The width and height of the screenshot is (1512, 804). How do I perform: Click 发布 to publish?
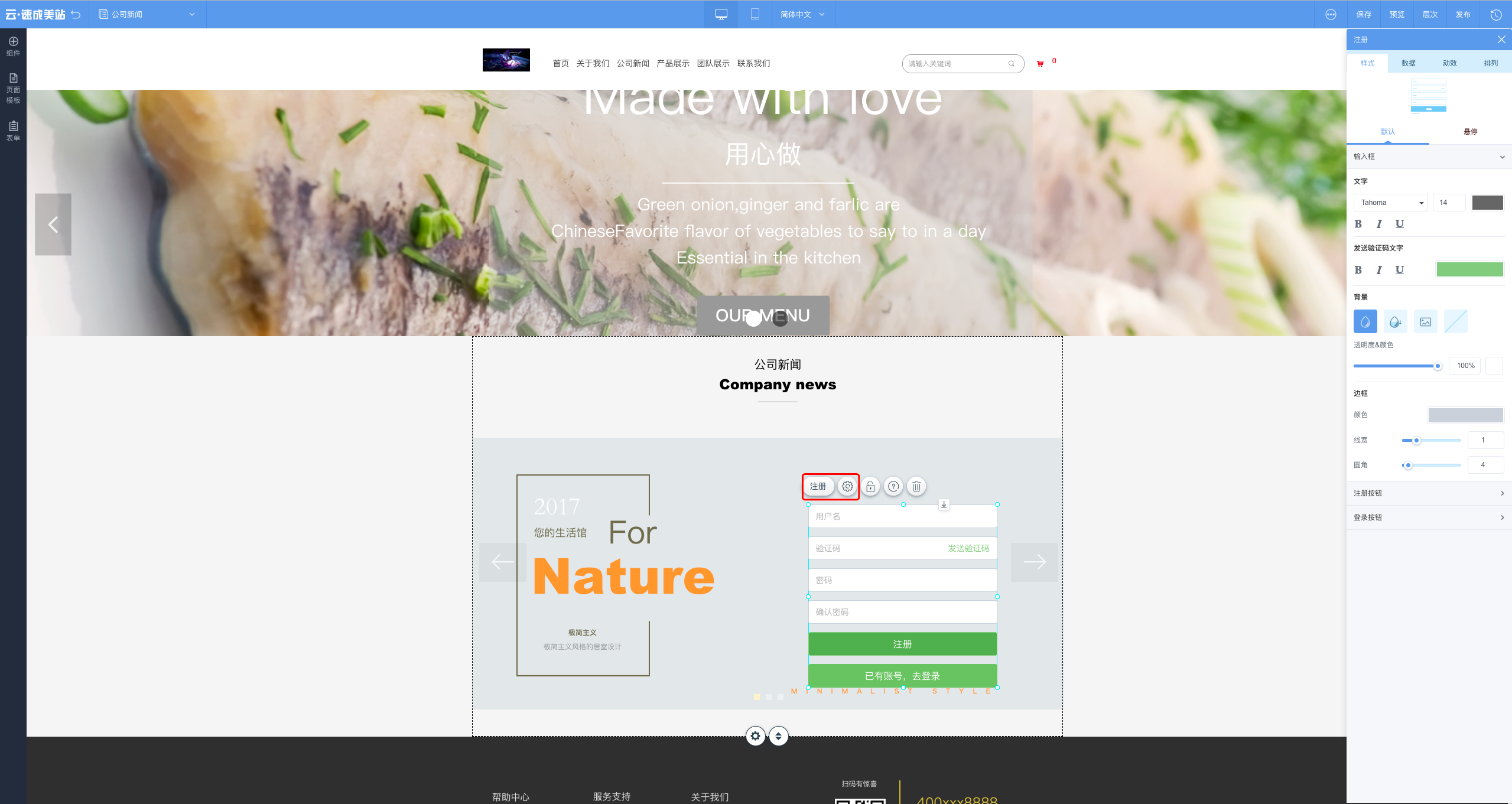[1463, 14]
